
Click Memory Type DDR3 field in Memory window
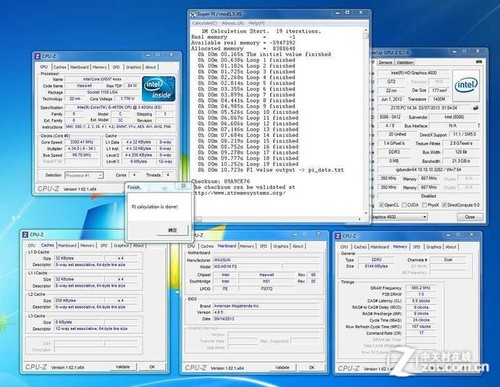(376, 260)
